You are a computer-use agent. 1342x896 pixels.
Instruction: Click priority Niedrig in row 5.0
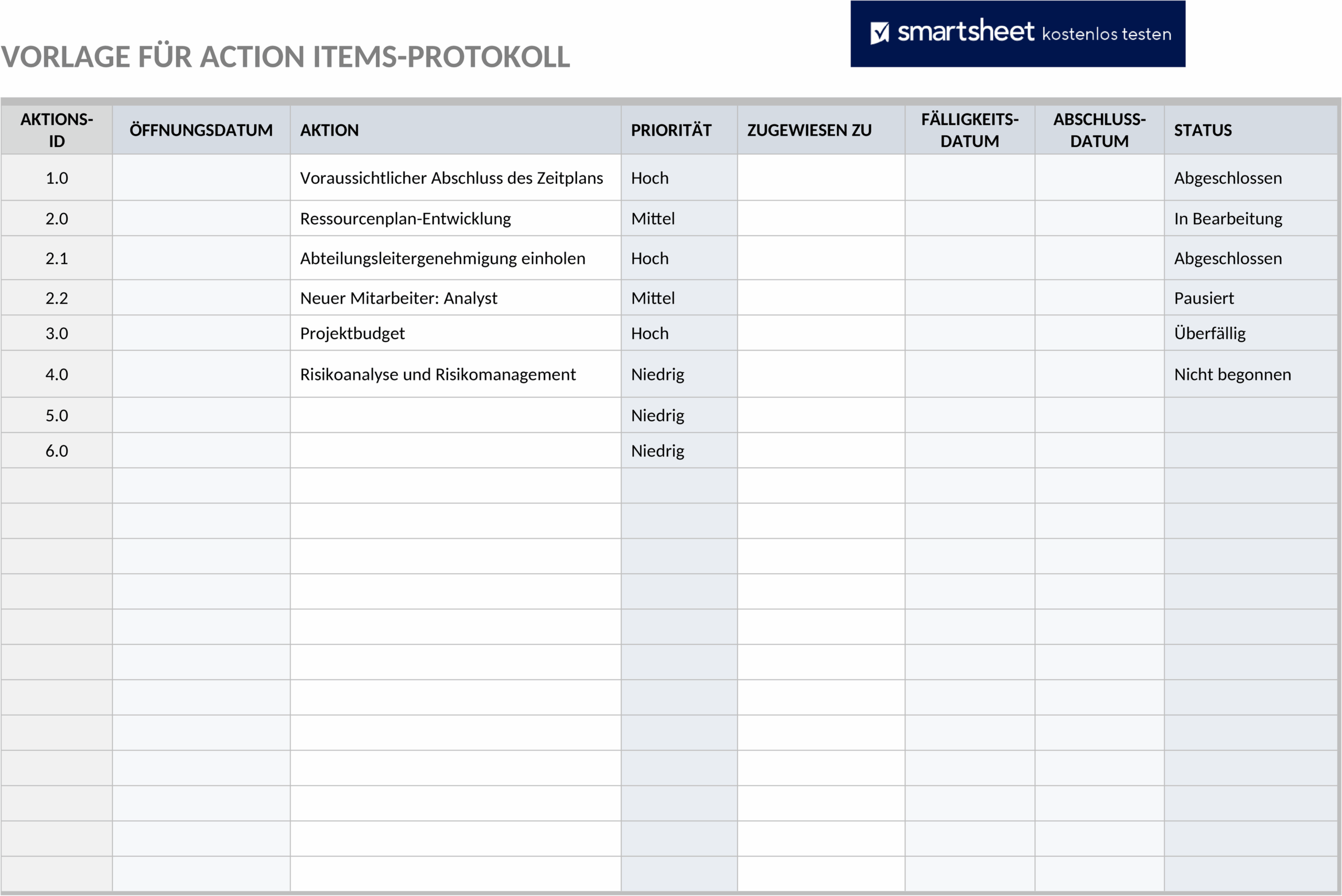[679, 416]
